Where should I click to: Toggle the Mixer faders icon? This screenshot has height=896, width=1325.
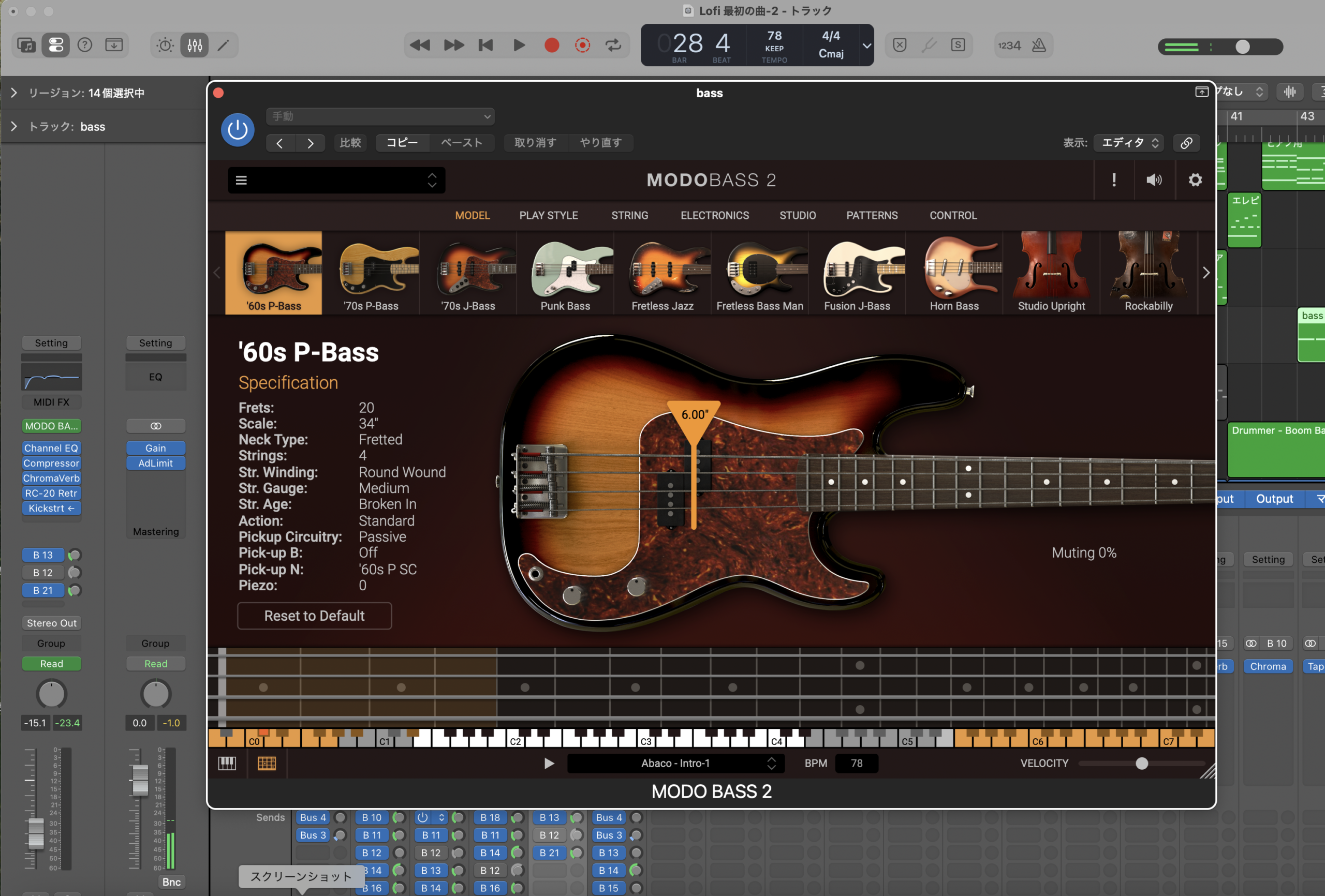(x=195, y=45)
